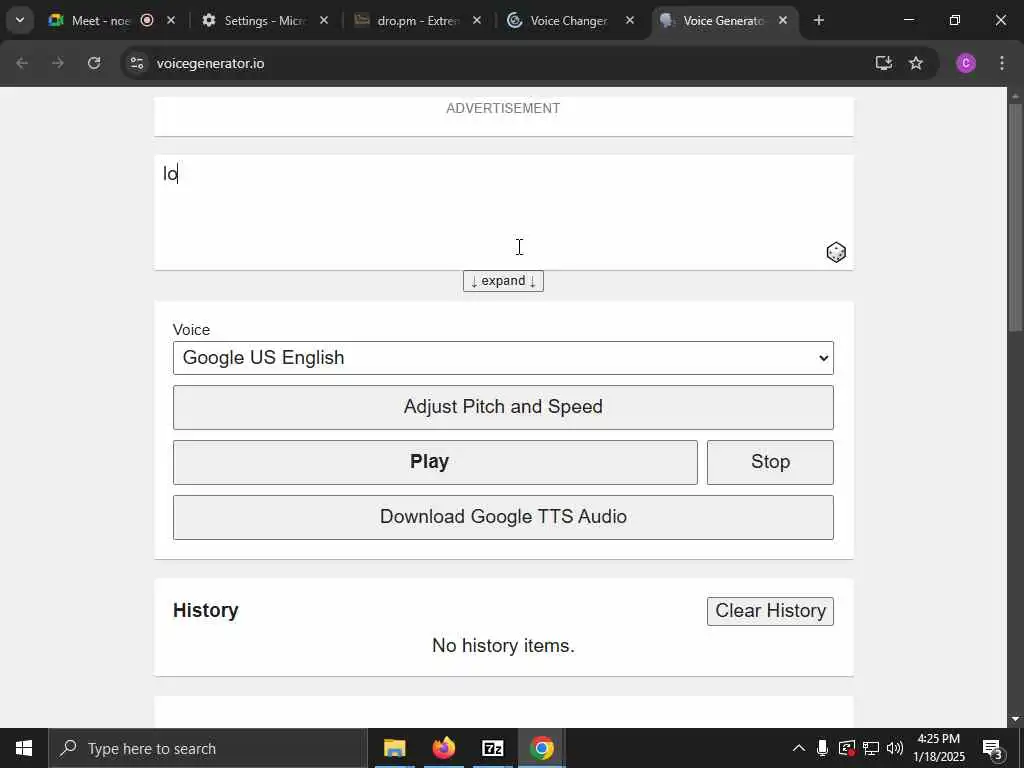Open 7-Zip from taskbar
The image size is (1024, 768).
[x=492, y=748]
